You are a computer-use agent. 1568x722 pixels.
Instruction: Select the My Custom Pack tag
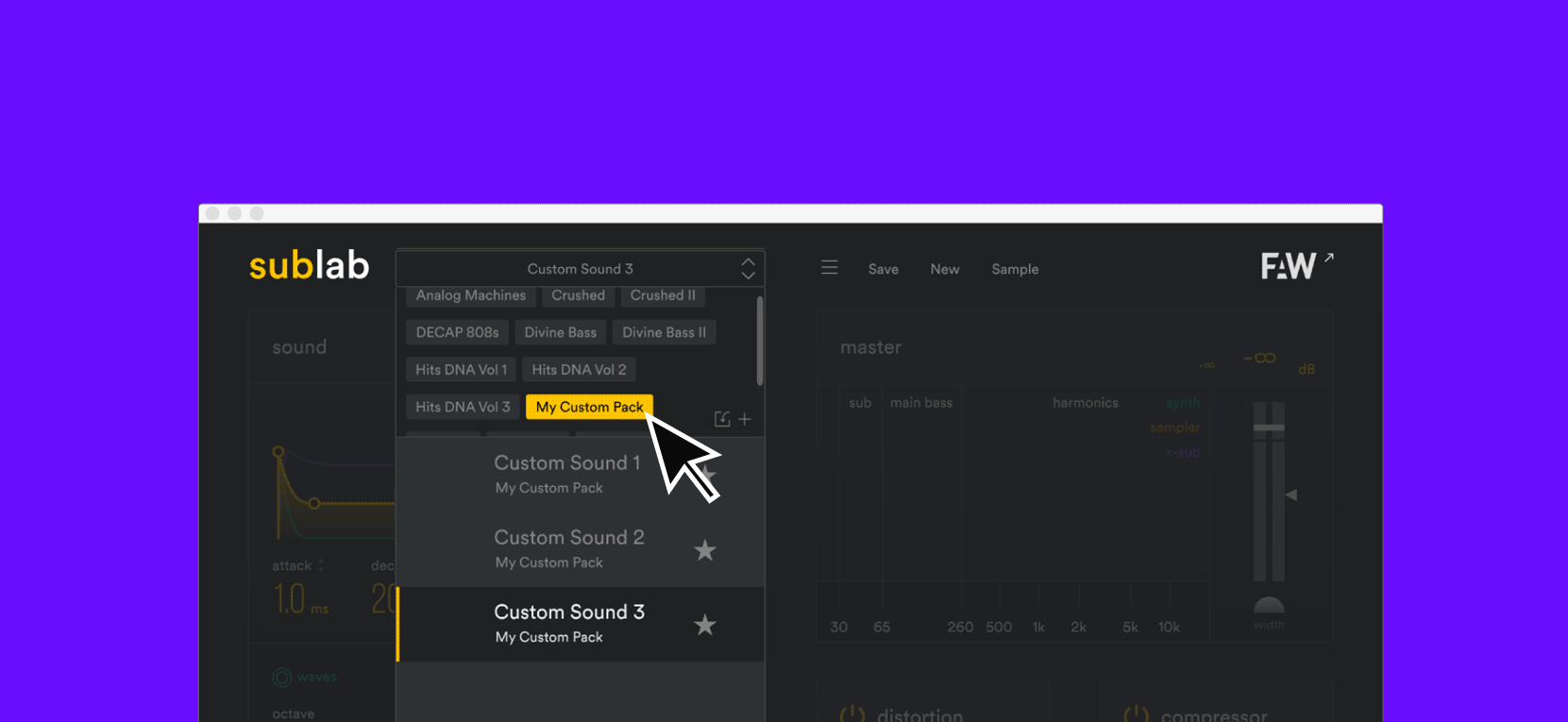coord(589,407)
